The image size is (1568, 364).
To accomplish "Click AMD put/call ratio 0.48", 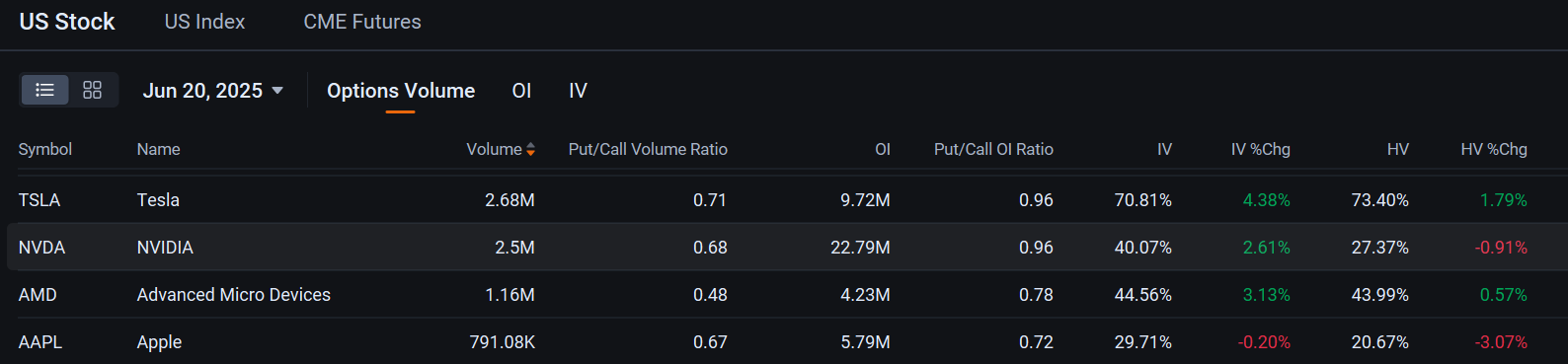I will pos(710,295).
